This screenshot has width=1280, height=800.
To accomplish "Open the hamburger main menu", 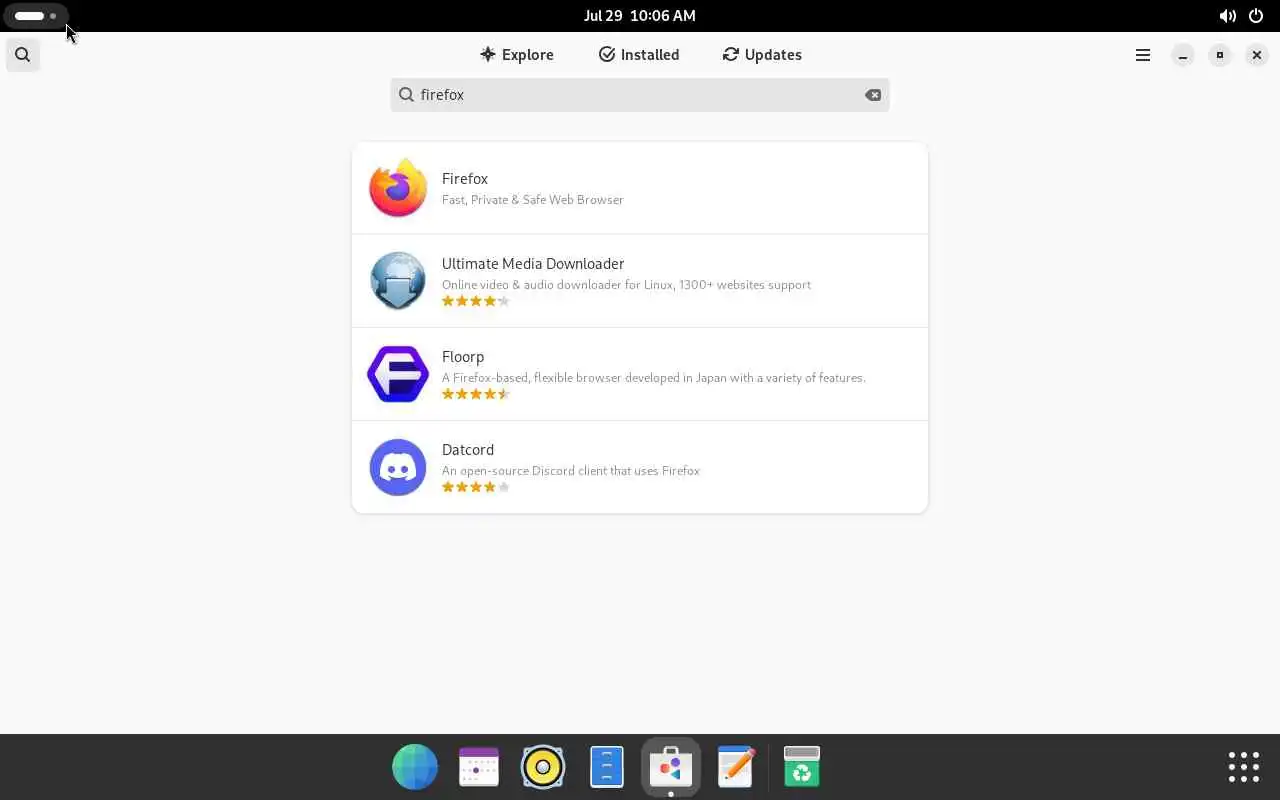I will point(1143,55).
